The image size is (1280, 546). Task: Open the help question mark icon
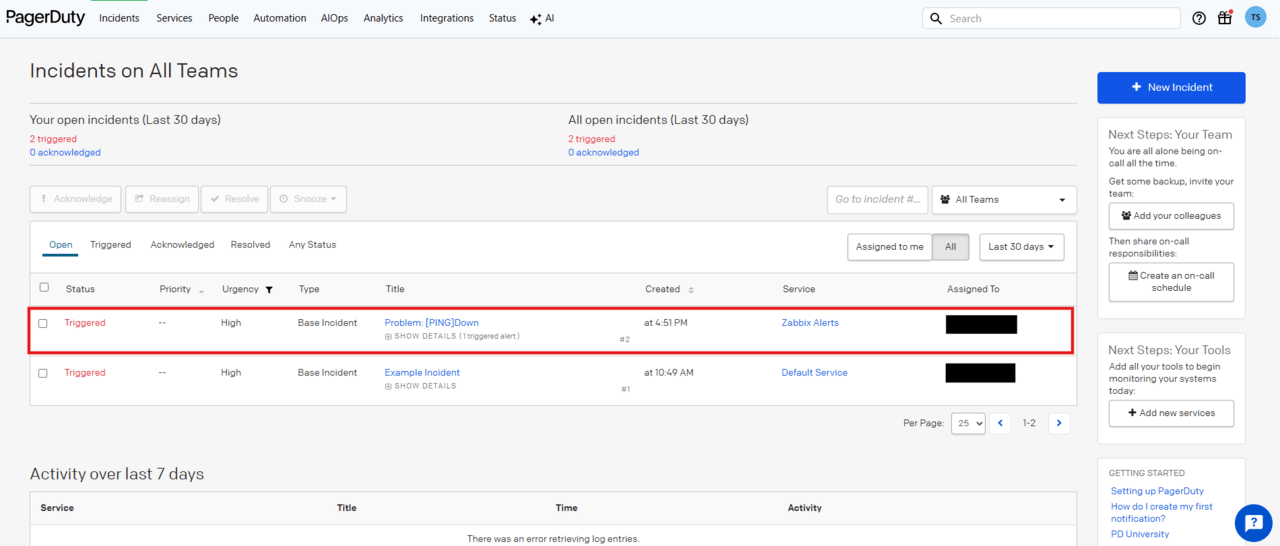click(1199, 18)
